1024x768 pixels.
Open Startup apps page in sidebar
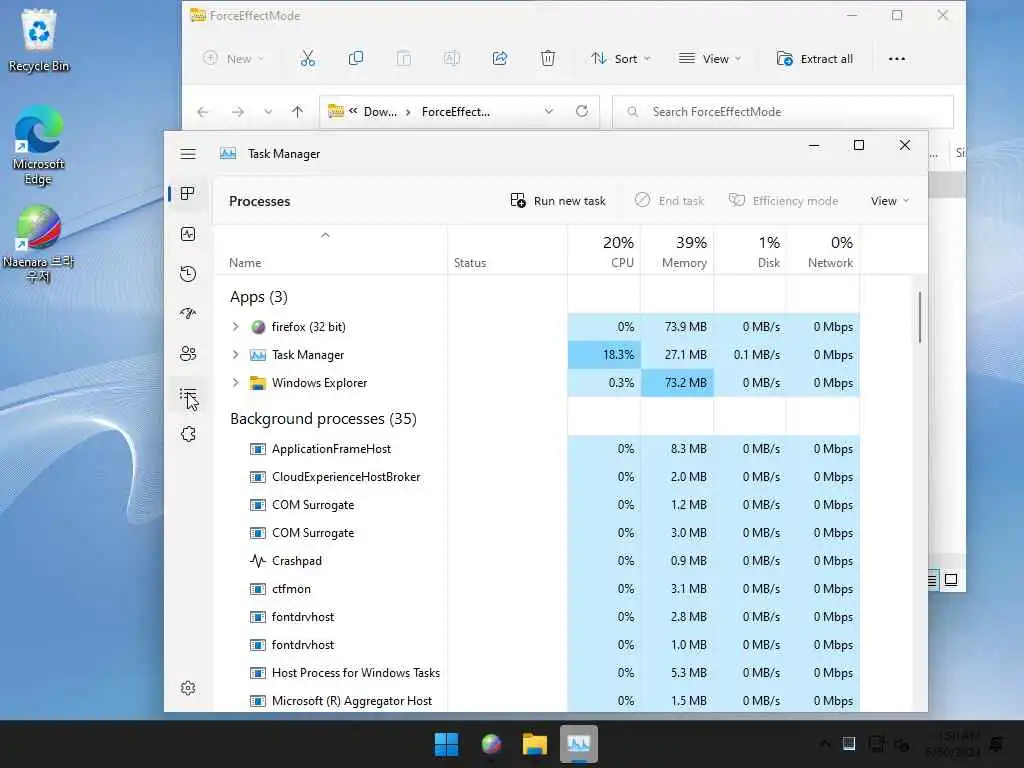coord(188,313)
